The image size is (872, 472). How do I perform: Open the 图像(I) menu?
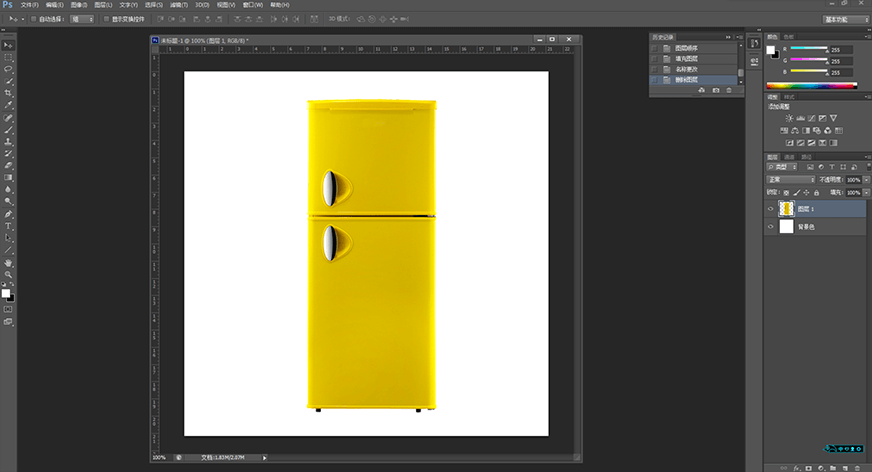(79, 5)
